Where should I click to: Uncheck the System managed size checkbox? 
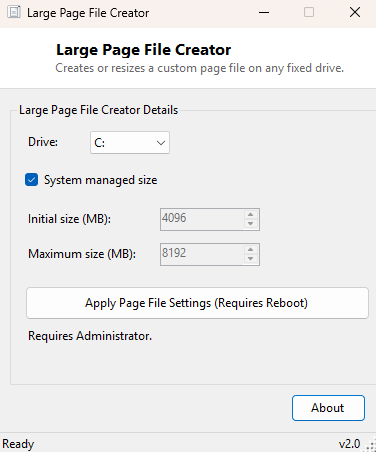32,180
